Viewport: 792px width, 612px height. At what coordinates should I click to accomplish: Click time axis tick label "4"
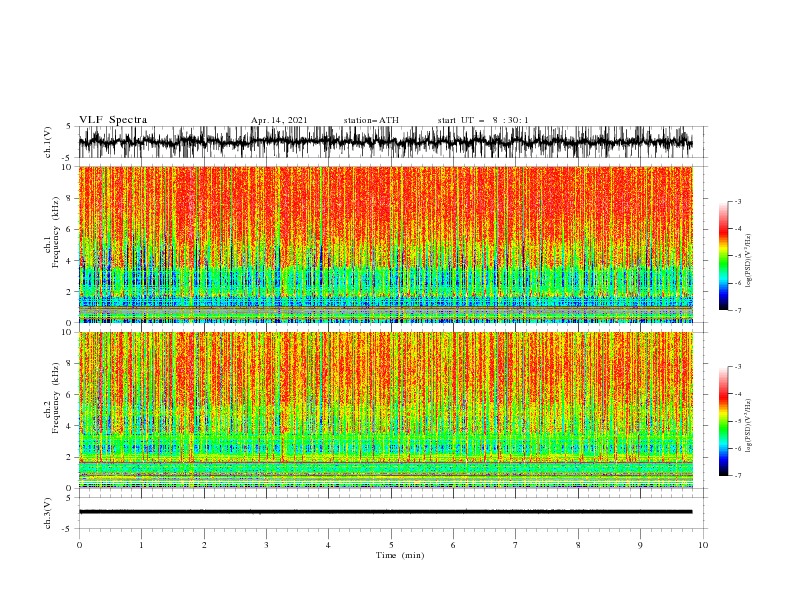tap(328, 545)
